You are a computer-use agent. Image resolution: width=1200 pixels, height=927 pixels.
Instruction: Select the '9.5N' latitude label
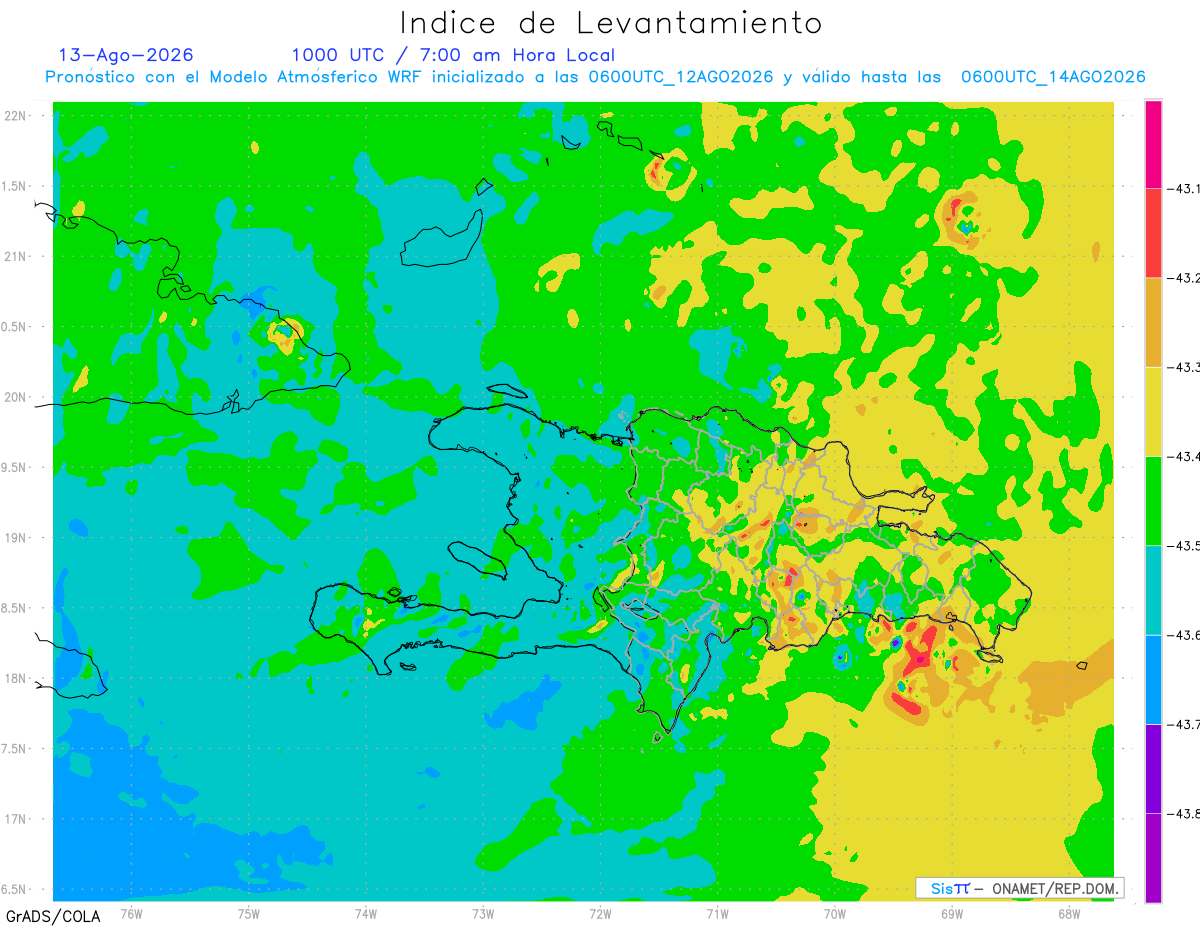(14, 468)
